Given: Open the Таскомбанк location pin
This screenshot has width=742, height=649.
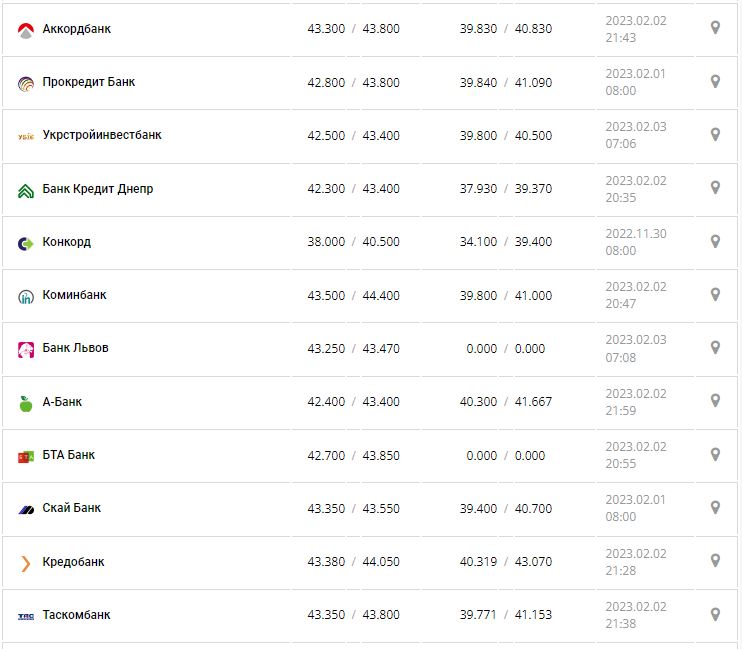Looking at the screenshot, I should click(x=715, y=614).
